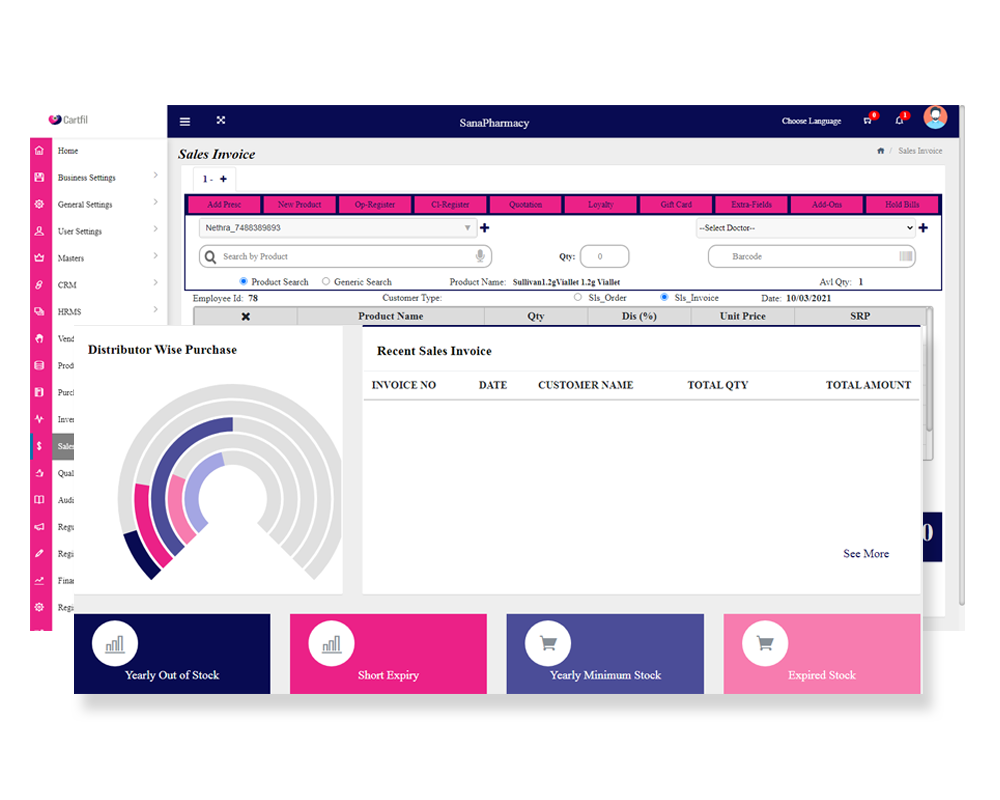Select the Sls_Order radio button
This screenshot has width=1000, height=800.
(578, 297)
